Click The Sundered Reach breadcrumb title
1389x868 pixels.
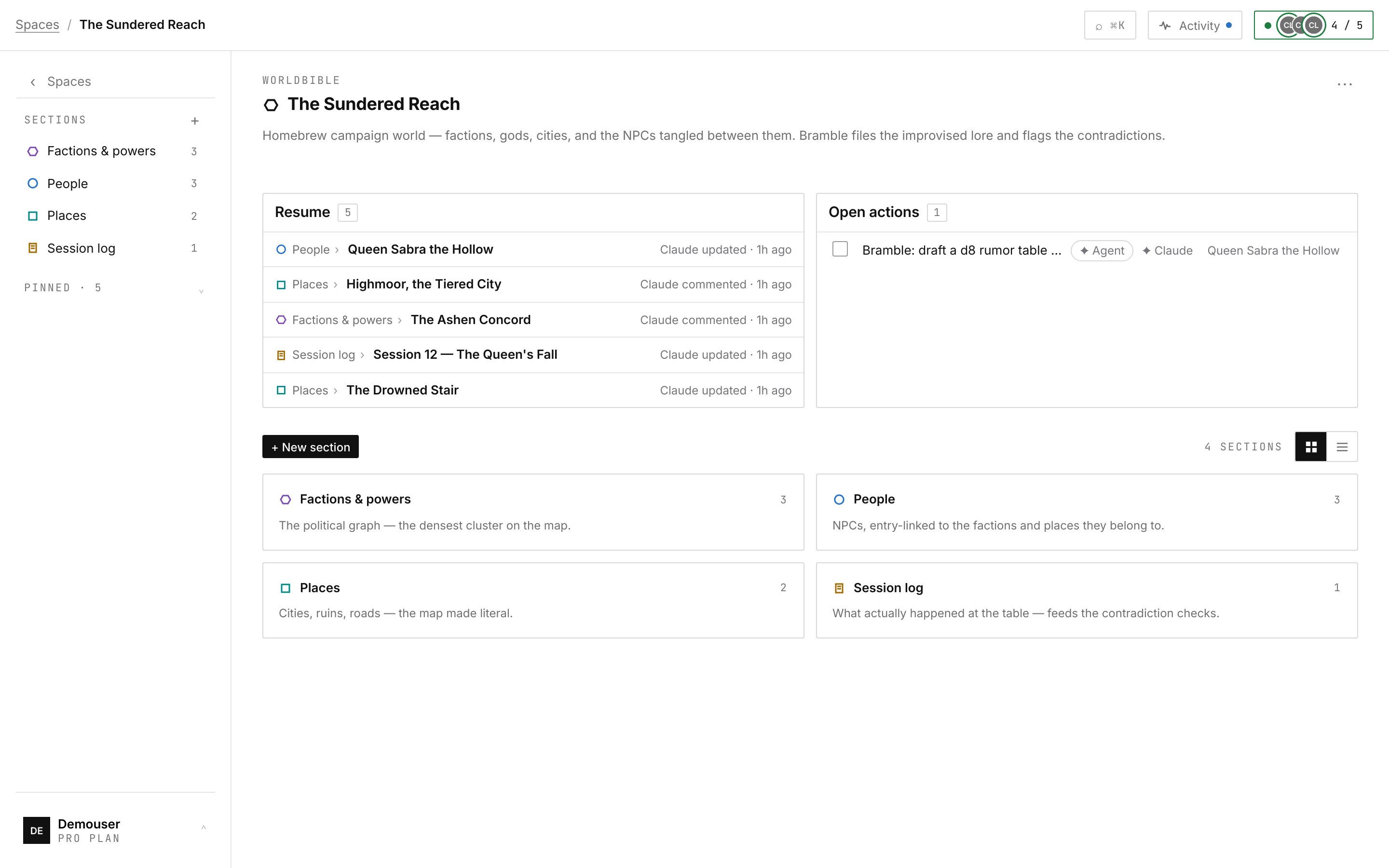142,25
